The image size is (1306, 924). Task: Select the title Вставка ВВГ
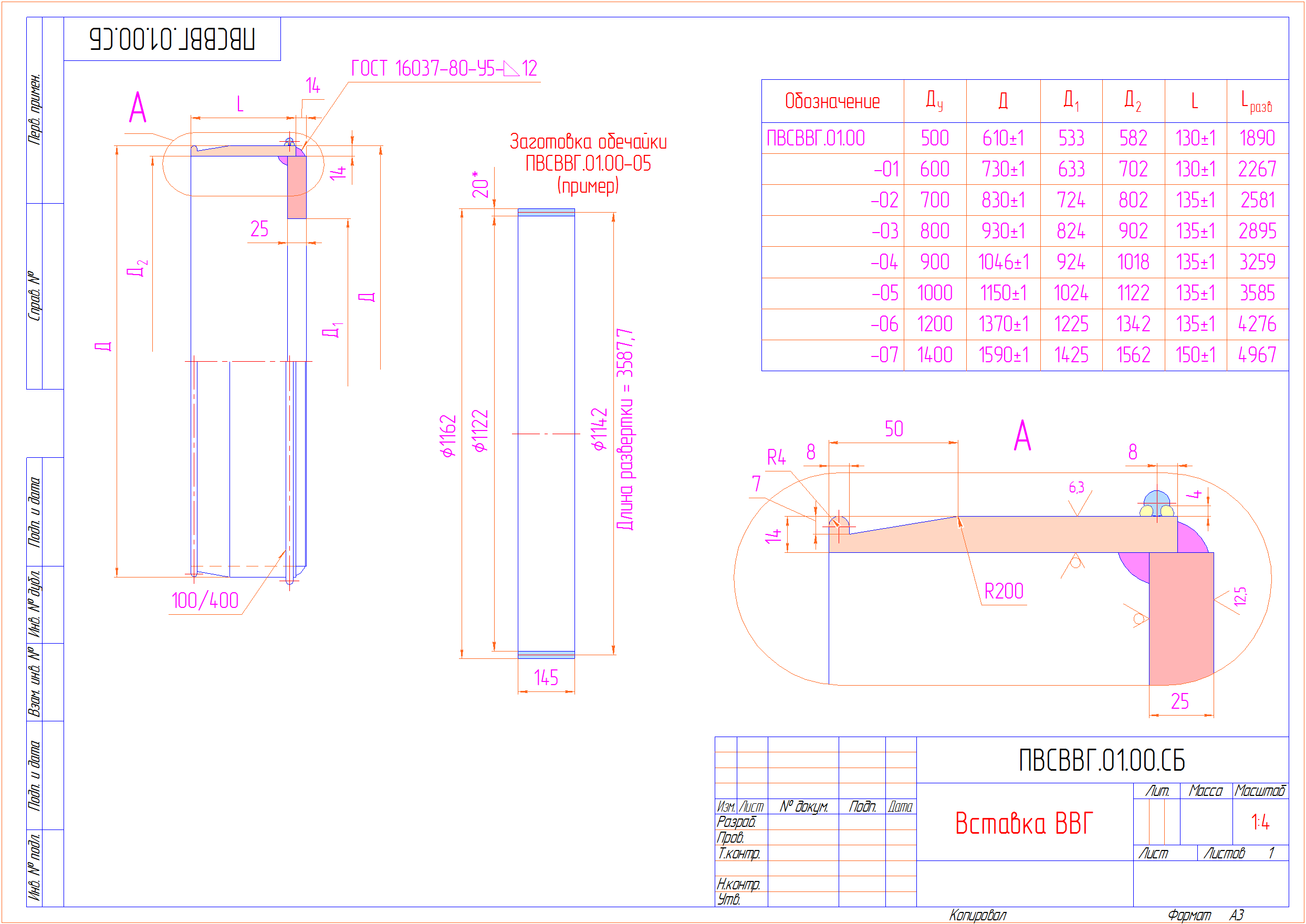click(1024, 823)
